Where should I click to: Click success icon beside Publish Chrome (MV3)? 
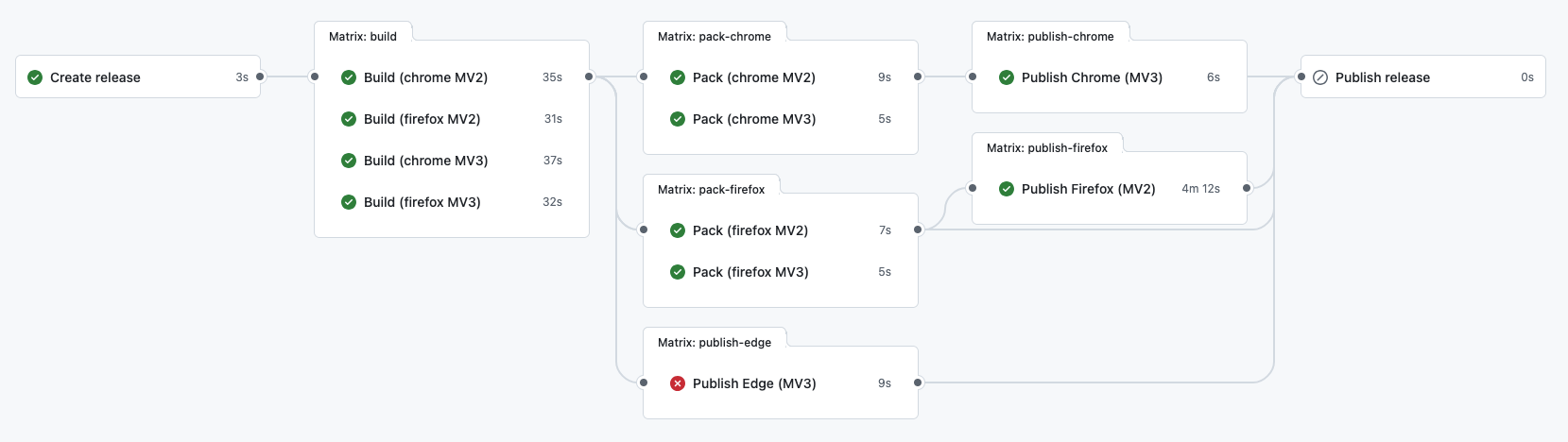pos(1007,77)
